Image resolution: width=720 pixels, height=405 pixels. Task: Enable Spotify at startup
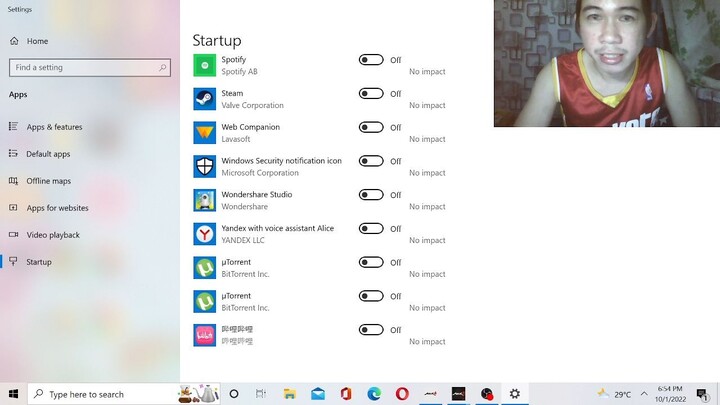371,60
